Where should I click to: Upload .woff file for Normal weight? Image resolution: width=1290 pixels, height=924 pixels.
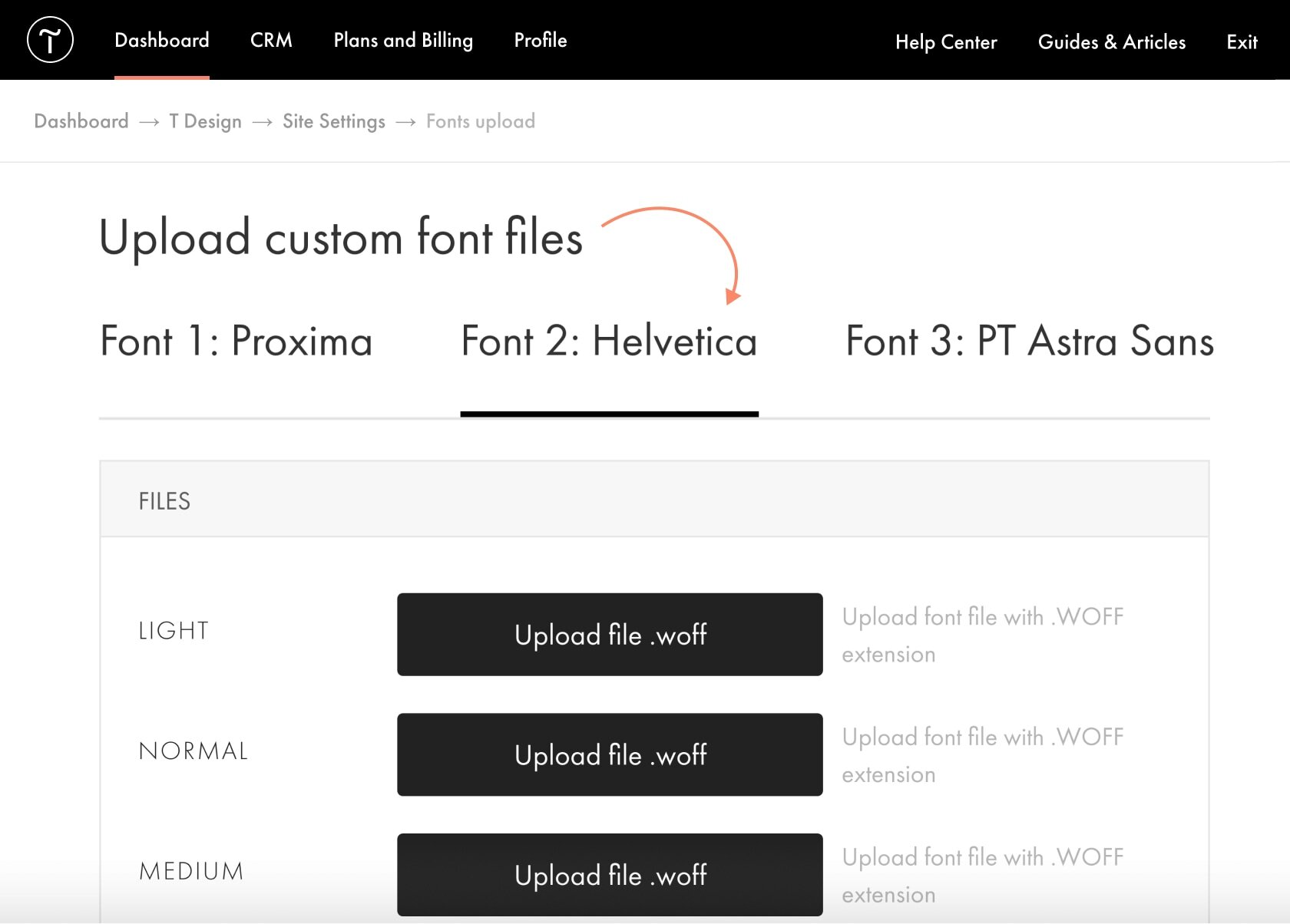pyautogui.click(x=610, y=755)
